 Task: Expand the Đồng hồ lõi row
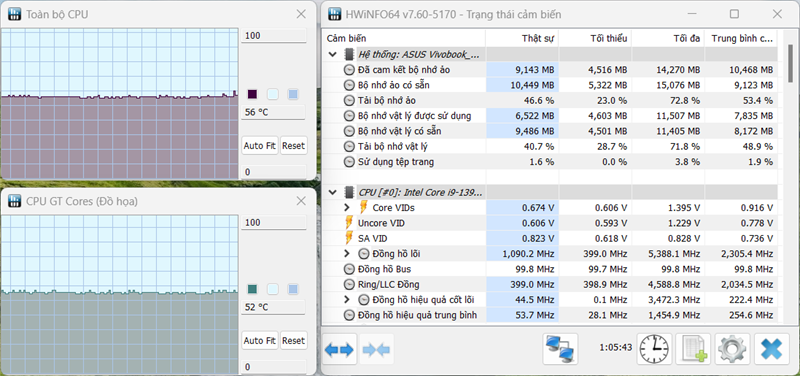[x=347, y=254]
